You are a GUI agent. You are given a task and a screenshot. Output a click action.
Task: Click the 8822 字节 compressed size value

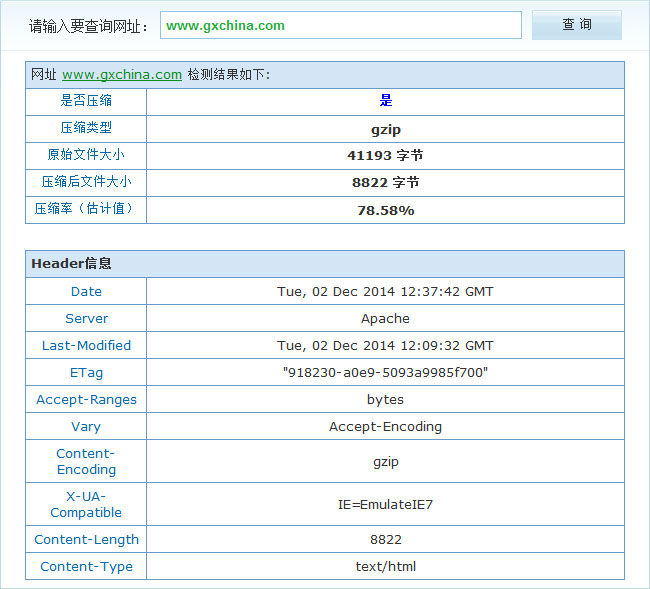386,182
